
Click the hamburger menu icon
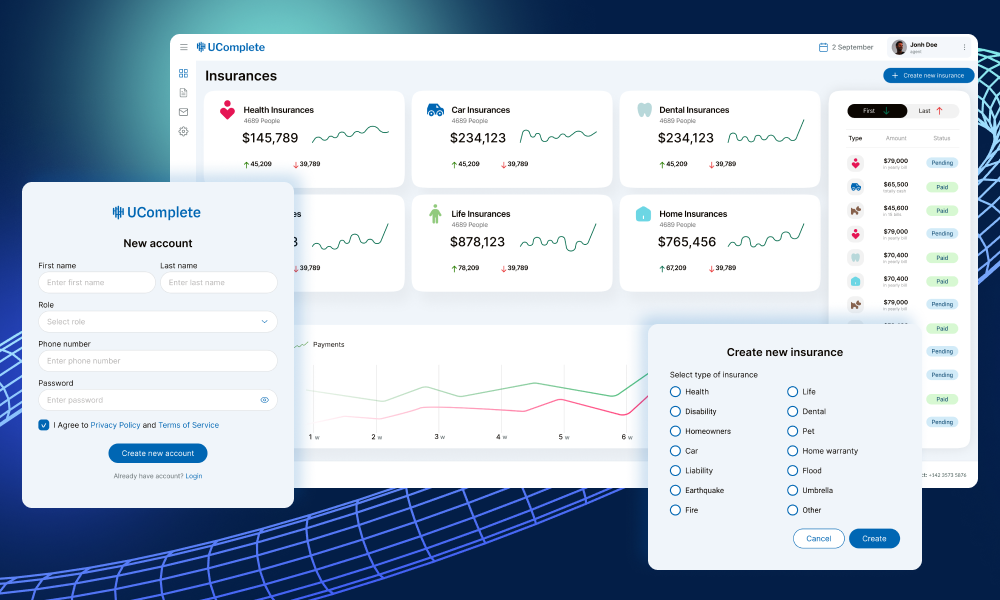click(183, 47)
